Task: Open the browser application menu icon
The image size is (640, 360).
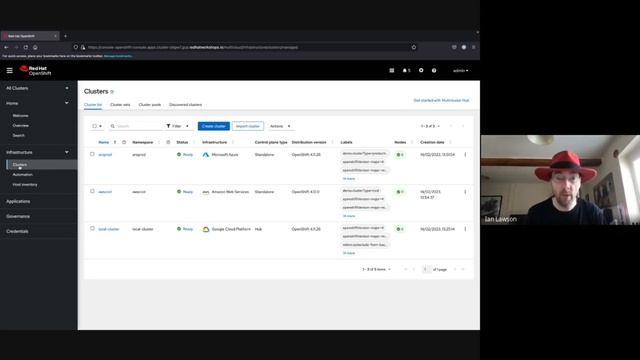Action: (x=473, y=47)
